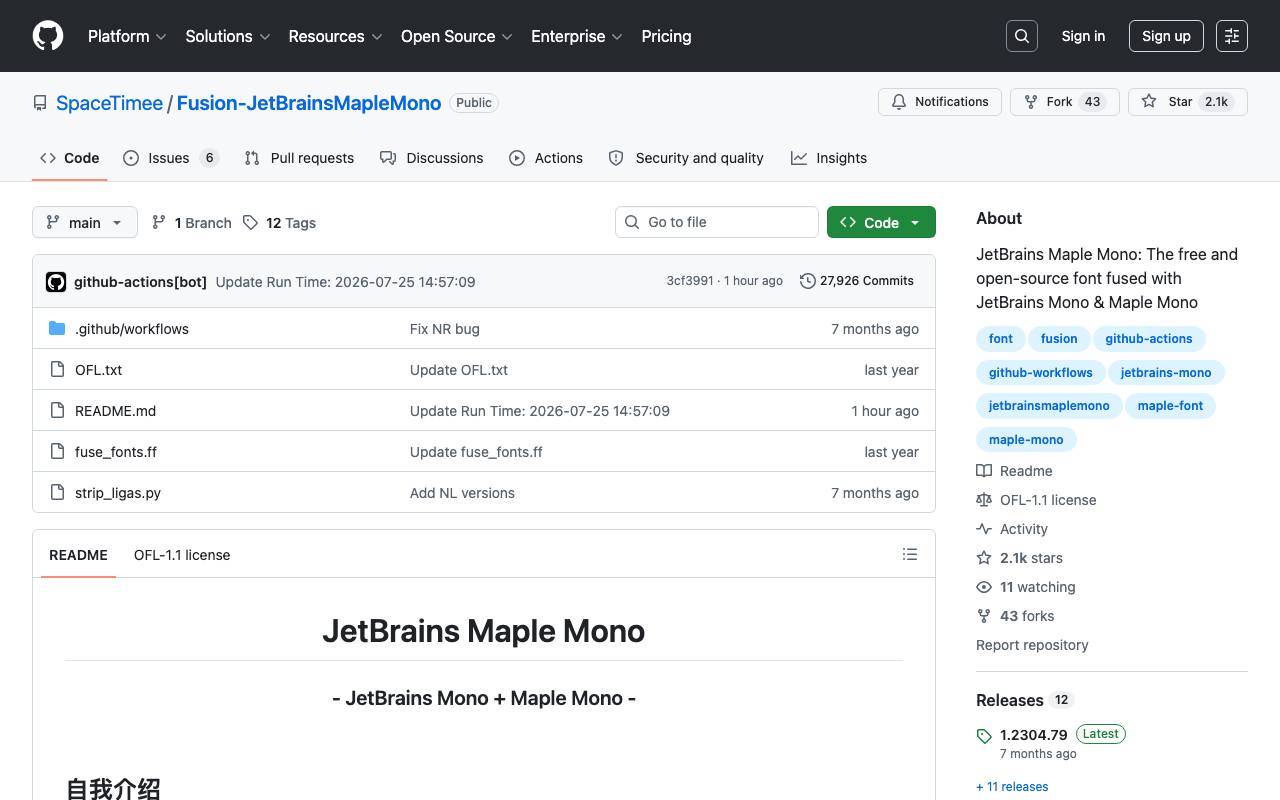Click the strip_ligas.py file icon
1280x800 pixels.
point(57,493)
